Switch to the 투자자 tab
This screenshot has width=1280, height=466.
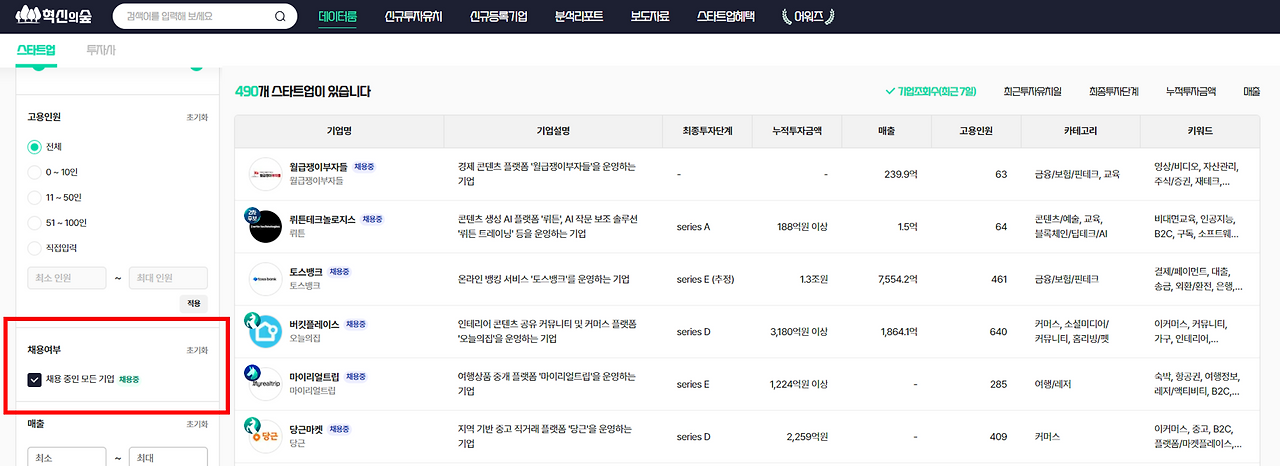pyautogui.click(x=101, y=49)
